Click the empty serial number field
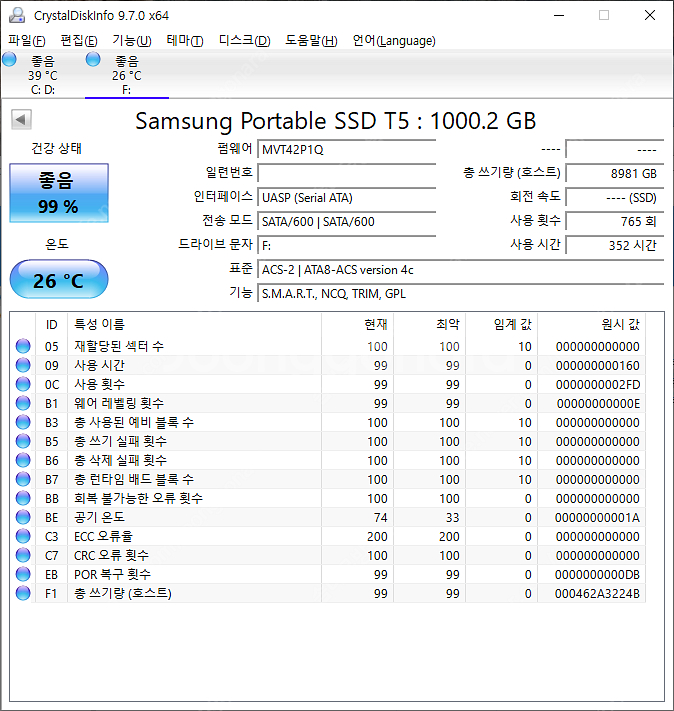674x711 pixels. [x=347, y=173]
